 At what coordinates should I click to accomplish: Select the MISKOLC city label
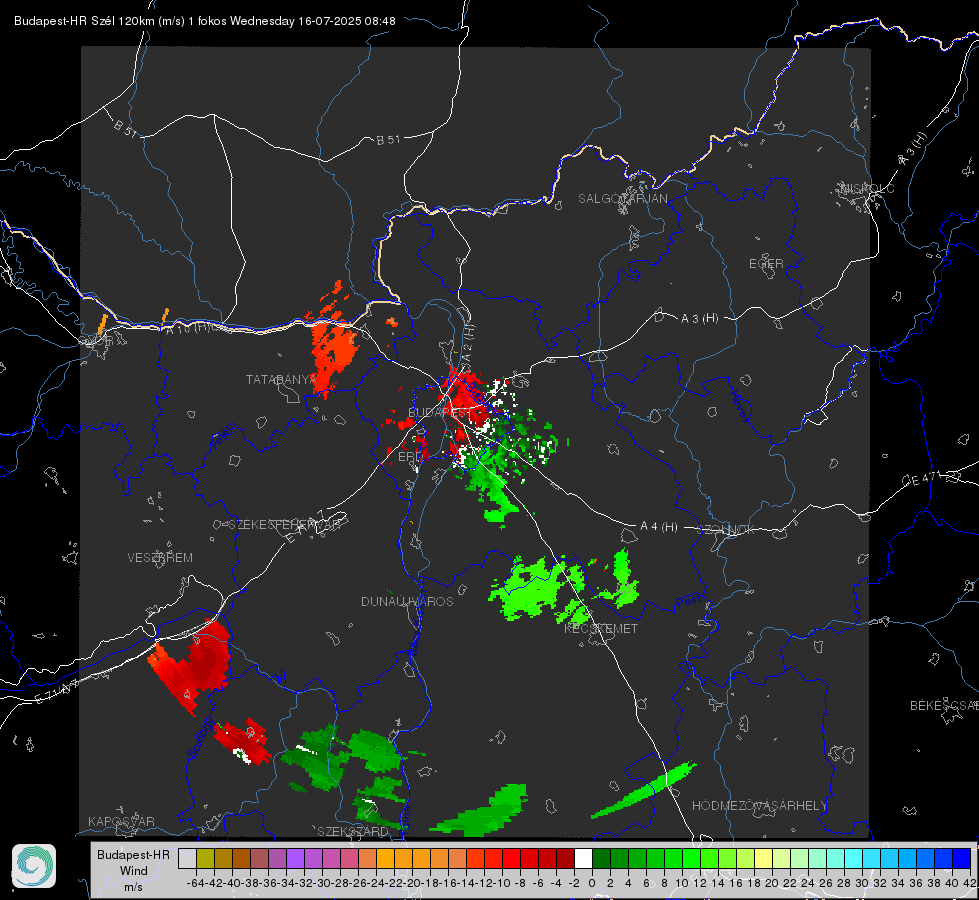(x=867, y=188)
